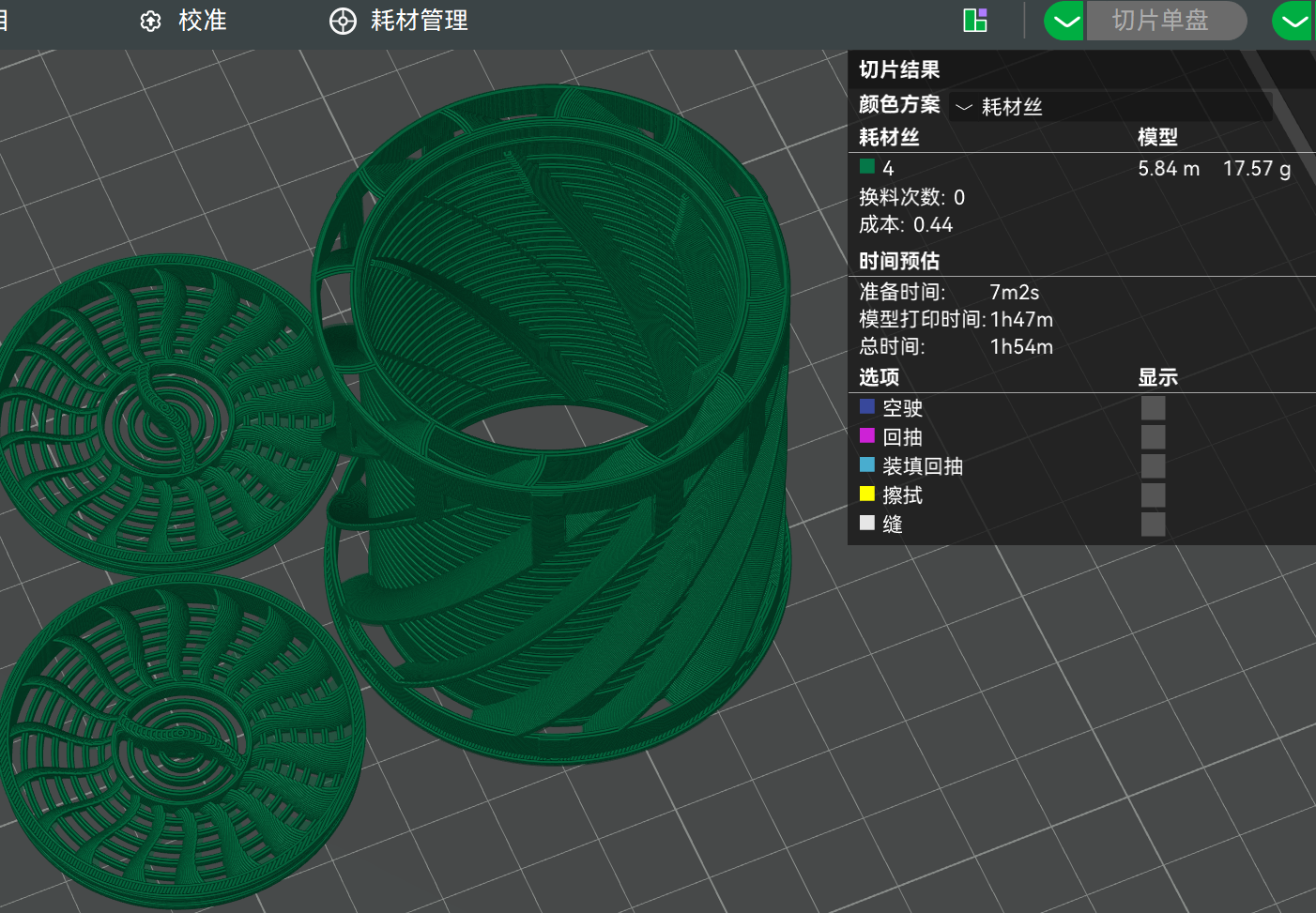1316x913 pixels.
Task: Click the yellow 擦拭 legend color square
Action: [867, 494]
